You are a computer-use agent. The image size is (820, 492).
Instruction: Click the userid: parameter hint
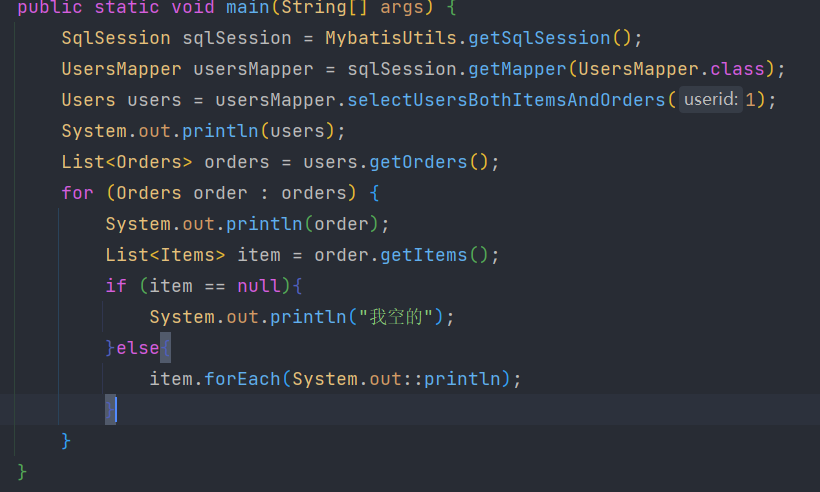click(x=711, y=99)
